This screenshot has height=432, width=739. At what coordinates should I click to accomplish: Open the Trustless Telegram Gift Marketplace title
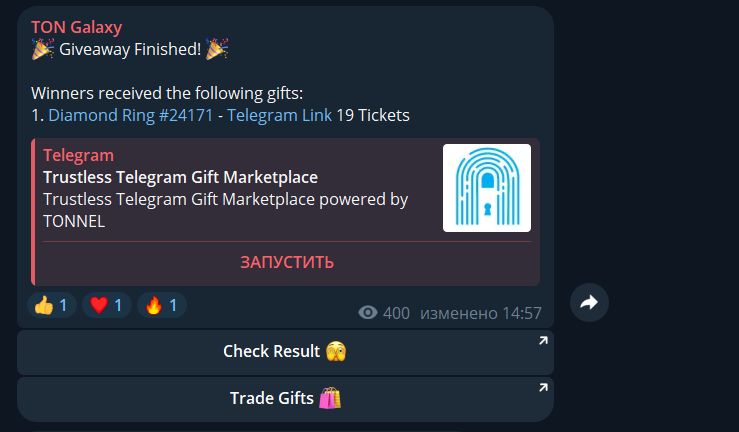coord(181,178)
